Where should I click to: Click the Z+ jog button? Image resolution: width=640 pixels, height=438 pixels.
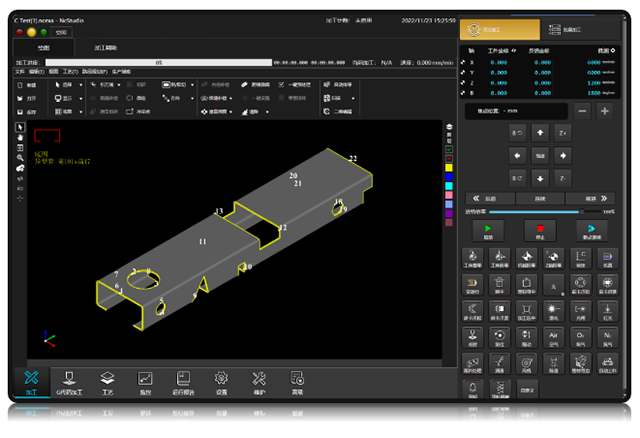coord(563,132)
